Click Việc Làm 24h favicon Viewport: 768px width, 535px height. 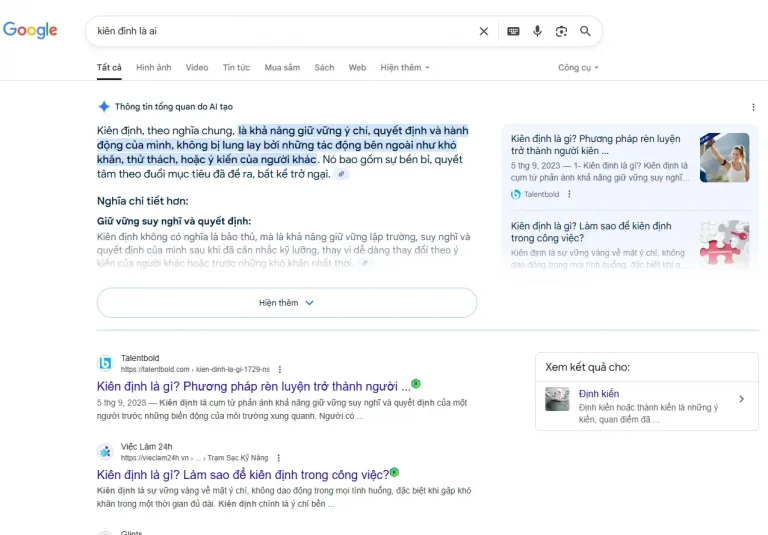click(x=105, y=451)
